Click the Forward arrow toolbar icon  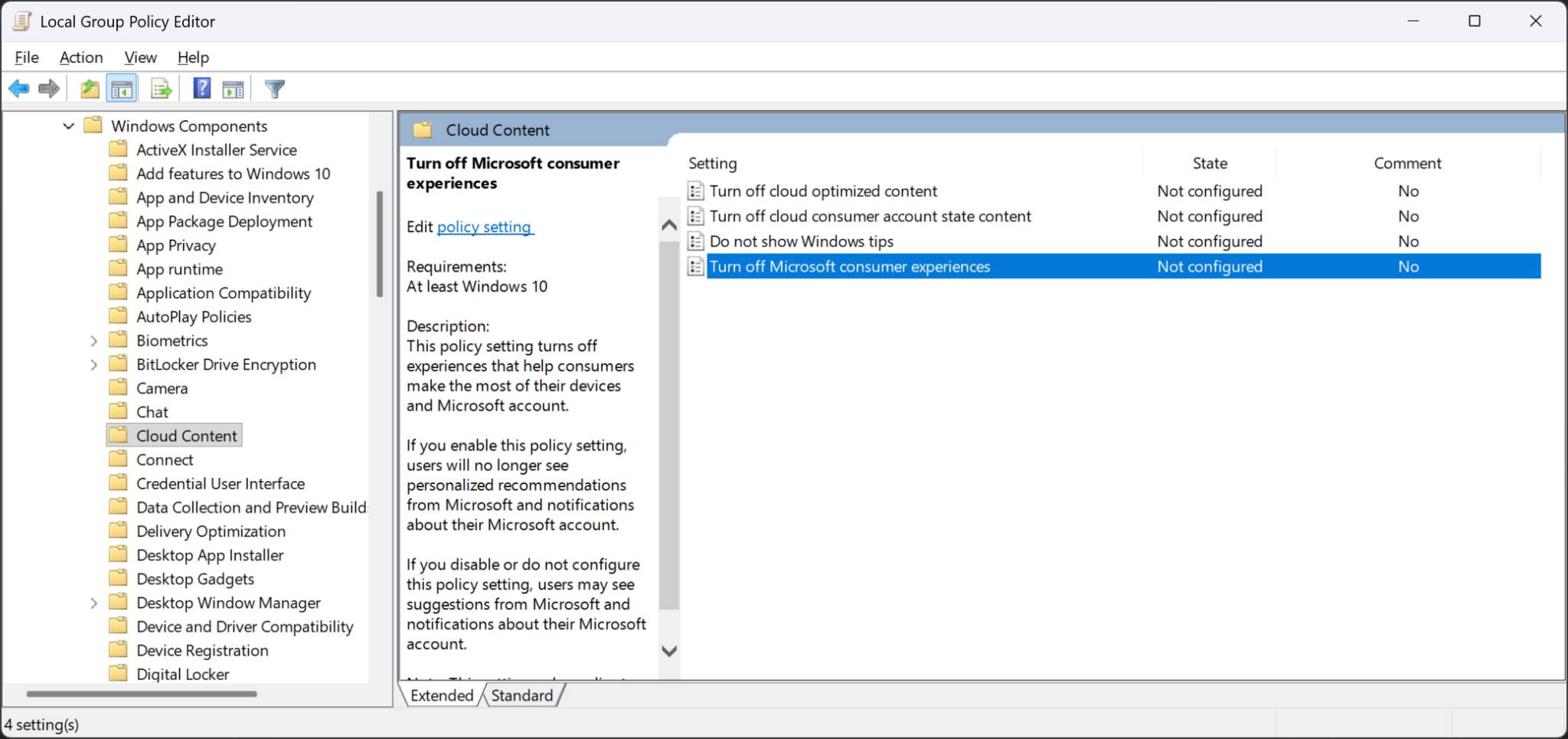tap(49, 90)
